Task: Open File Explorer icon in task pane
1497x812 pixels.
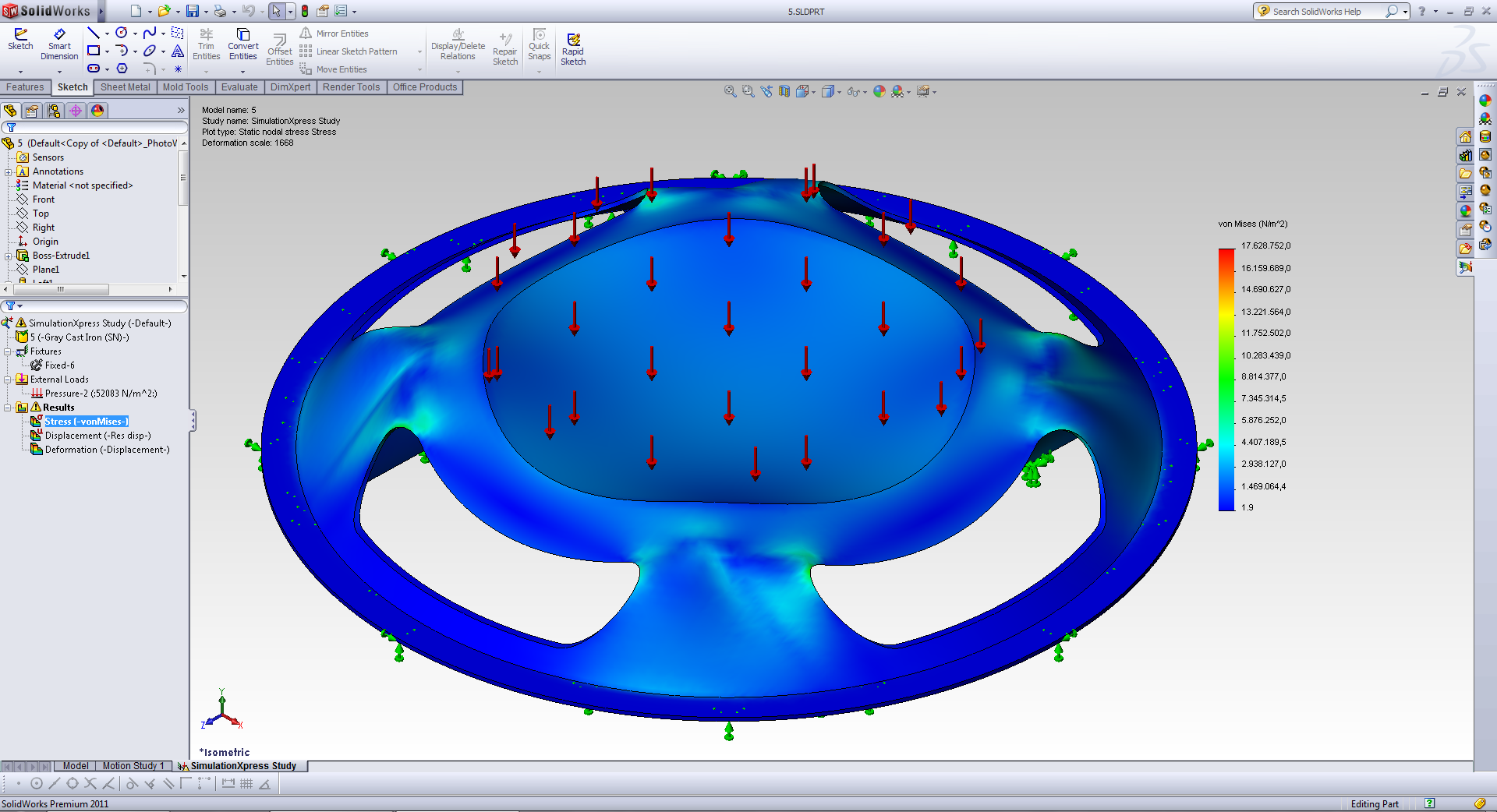Action: [x=1466, y=174]
